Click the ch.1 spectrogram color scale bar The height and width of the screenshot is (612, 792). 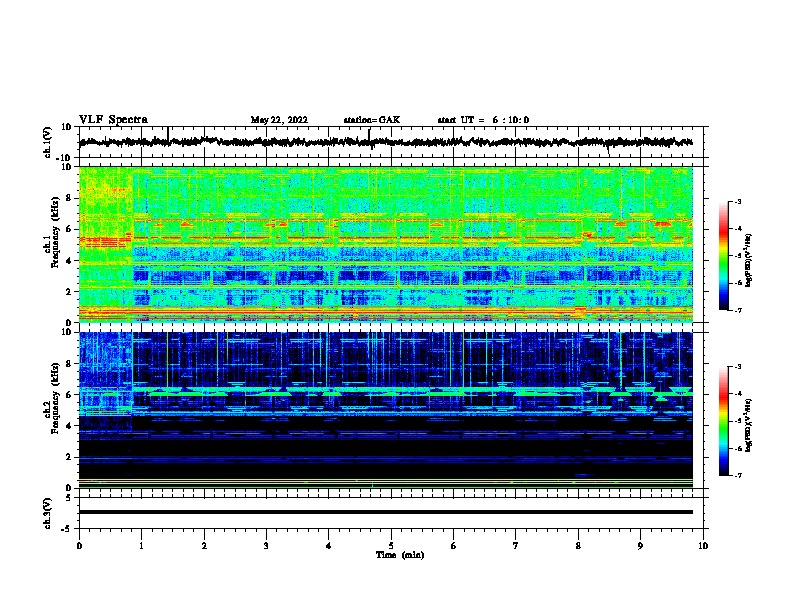[723, 256]
